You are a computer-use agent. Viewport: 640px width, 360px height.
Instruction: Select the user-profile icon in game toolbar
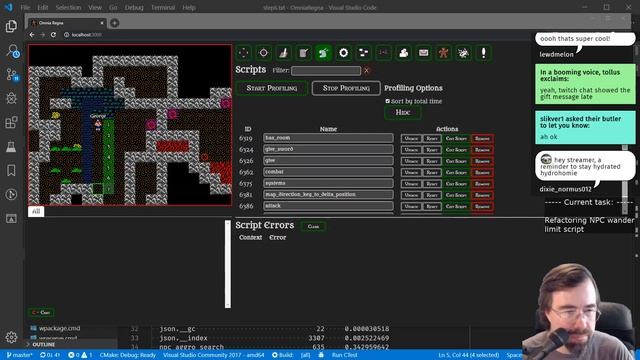point(403,53)
